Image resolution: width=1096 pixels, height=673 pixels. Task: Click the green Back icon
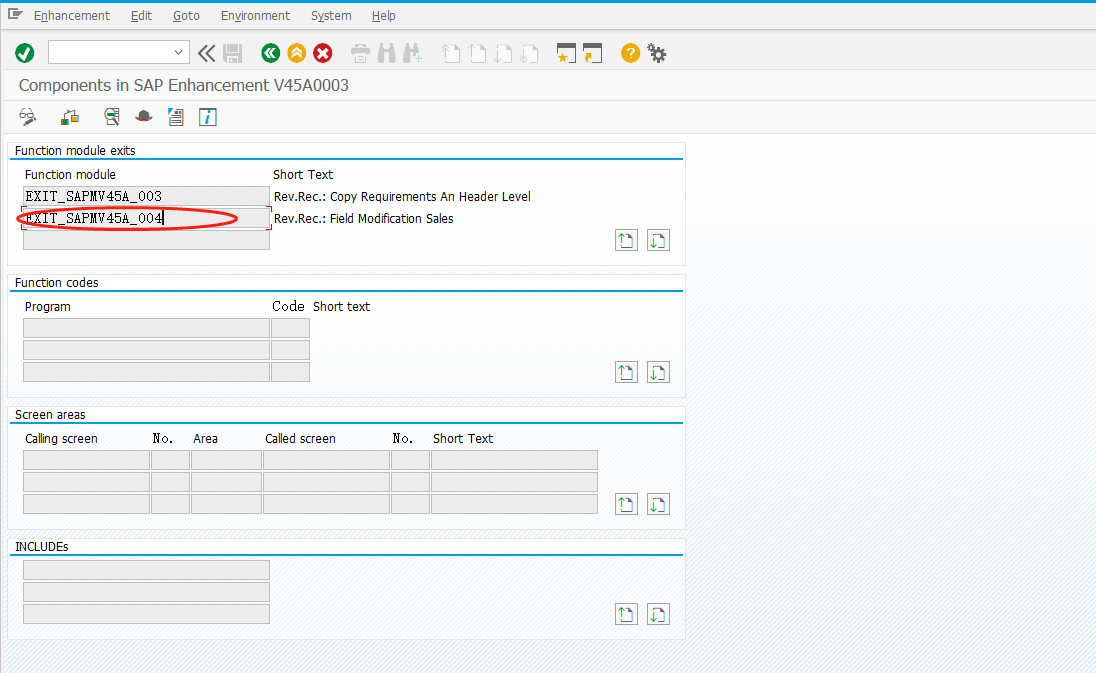pos(271,53)
